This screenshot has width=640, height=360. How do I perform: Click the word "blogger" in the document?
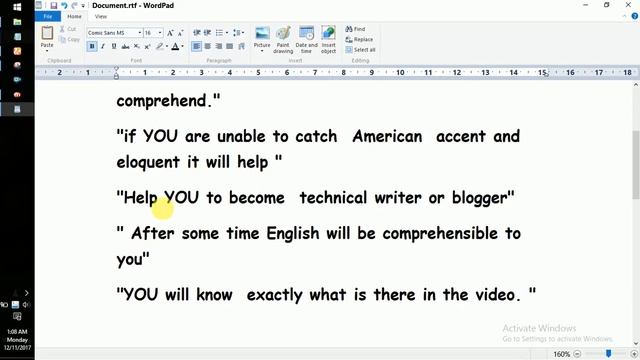point(479,198)
